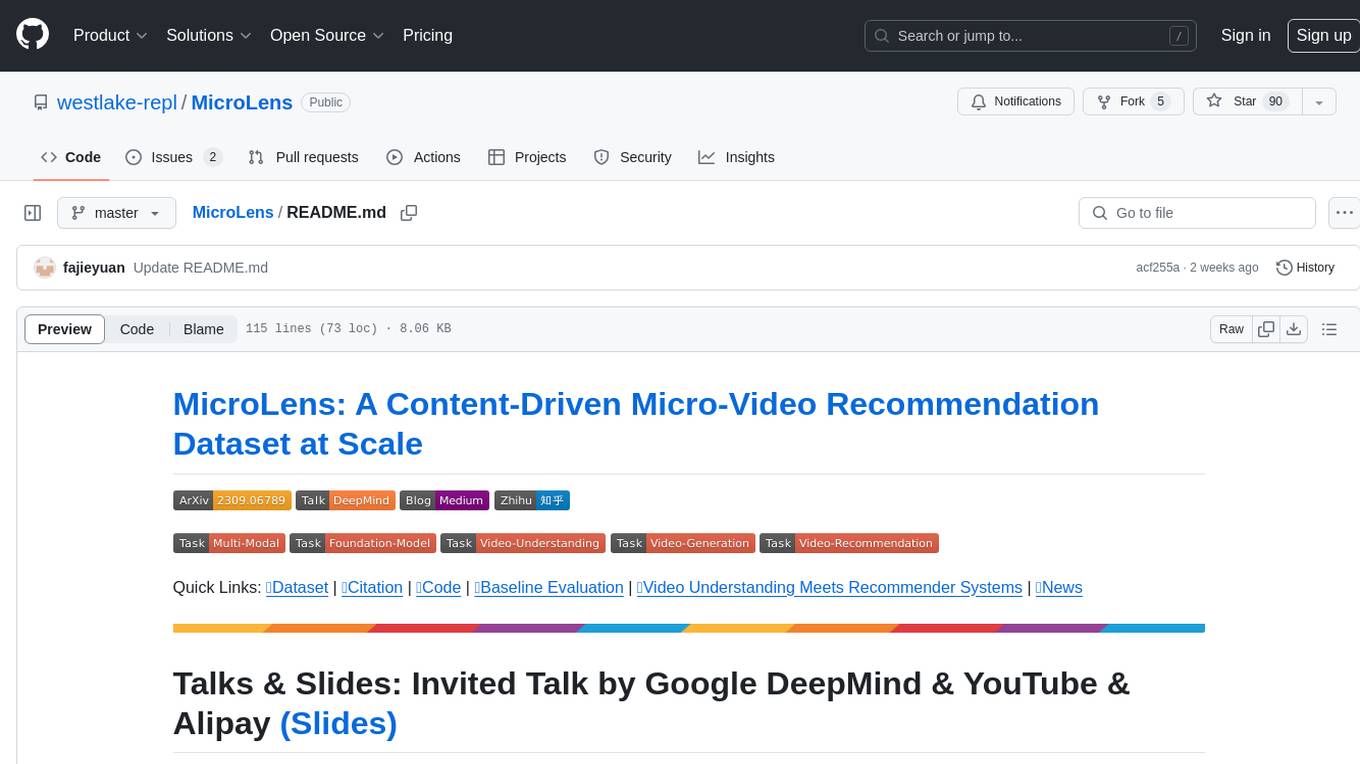1360x764 pixels.
Task: Focus the Go to file field
Action: click(1197, 213)
